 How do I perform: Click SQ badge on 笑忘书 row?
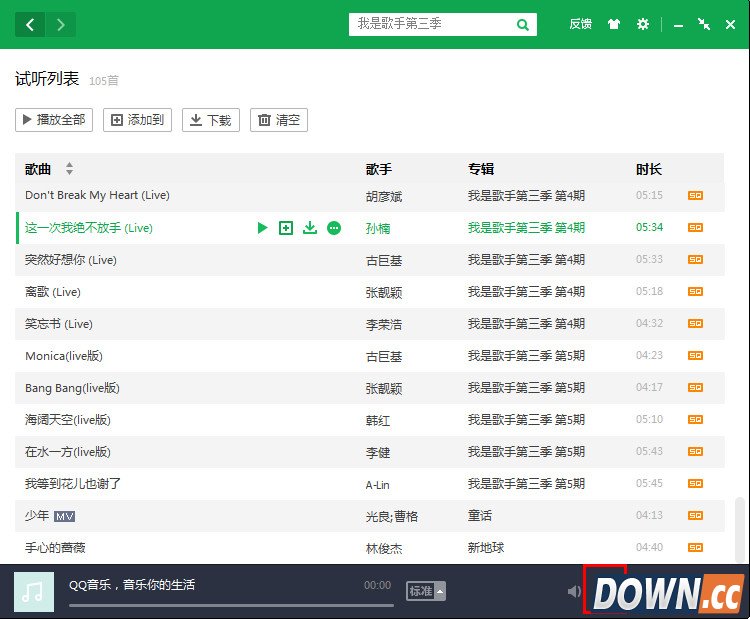click(695, 323)
